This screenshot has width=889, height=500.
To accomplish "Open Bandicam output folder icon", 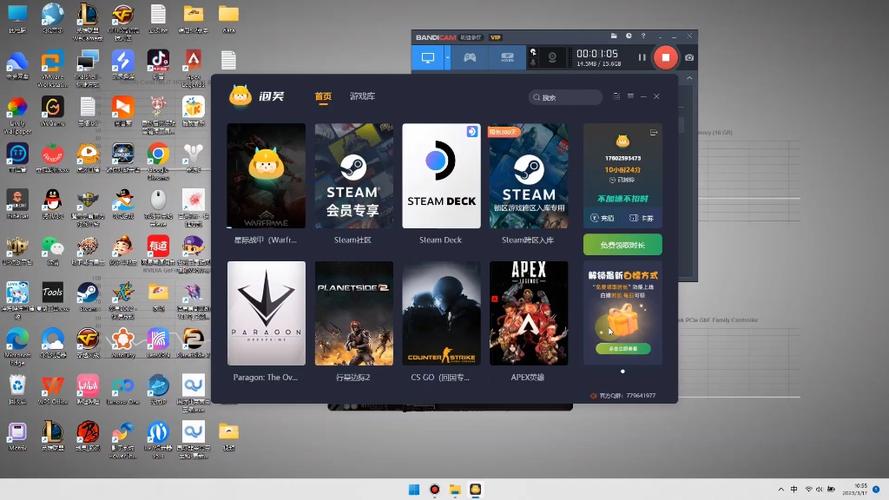I will (x=613, y=36).
